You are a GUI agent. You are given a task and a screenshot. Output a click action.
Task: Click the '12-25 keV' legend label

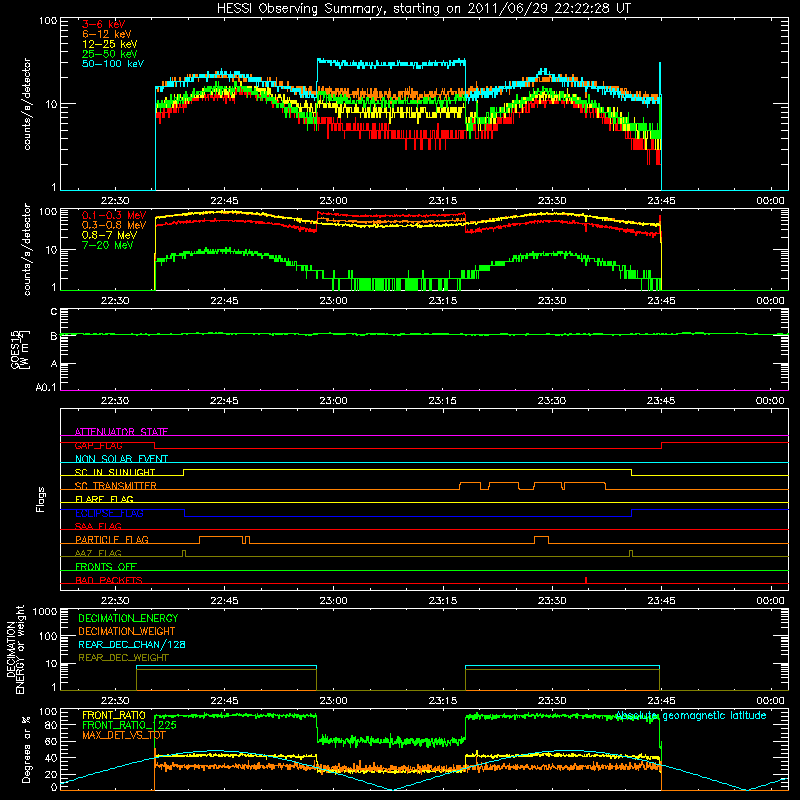click(109, 44)
